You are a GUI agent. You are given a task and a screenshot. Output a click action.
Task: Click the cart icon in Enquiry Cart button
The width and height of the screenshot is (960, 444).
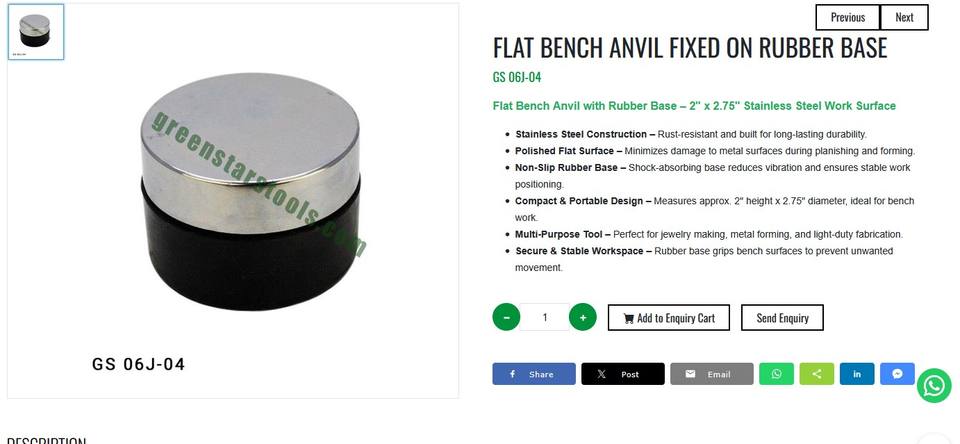(x=628, y=318)
